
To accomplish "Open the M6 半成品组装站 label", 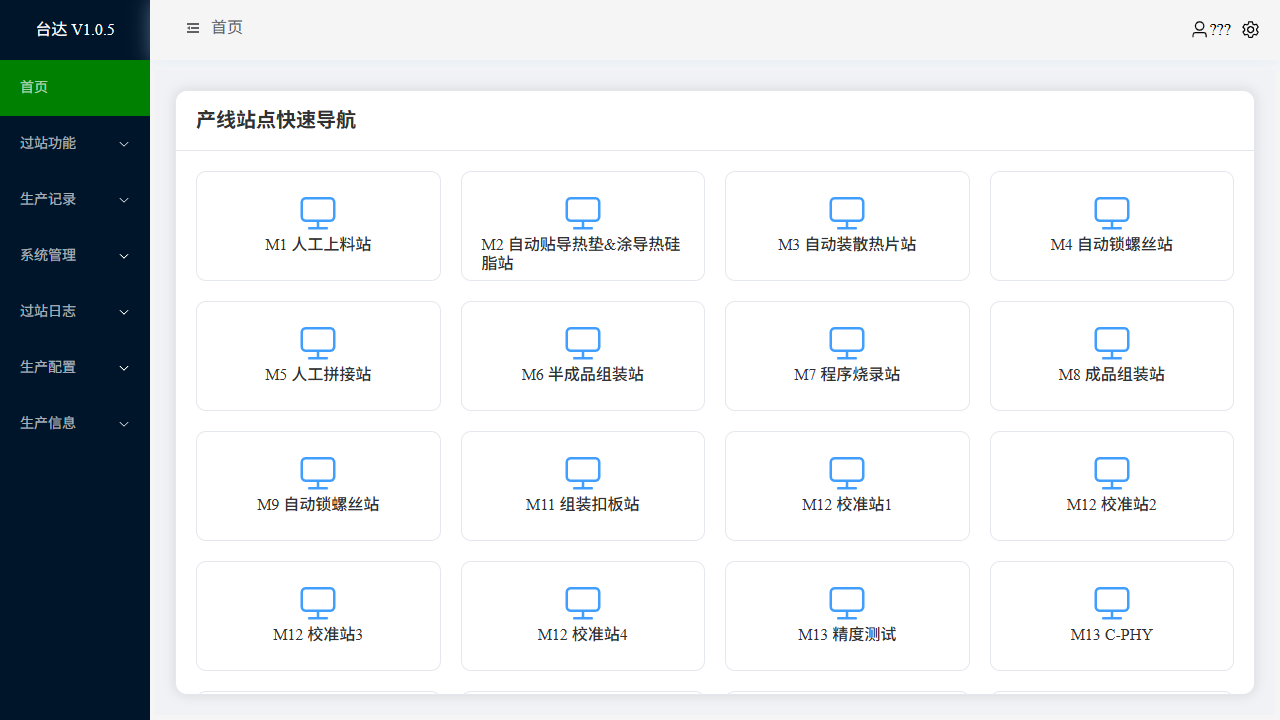I will click(583, 374).
